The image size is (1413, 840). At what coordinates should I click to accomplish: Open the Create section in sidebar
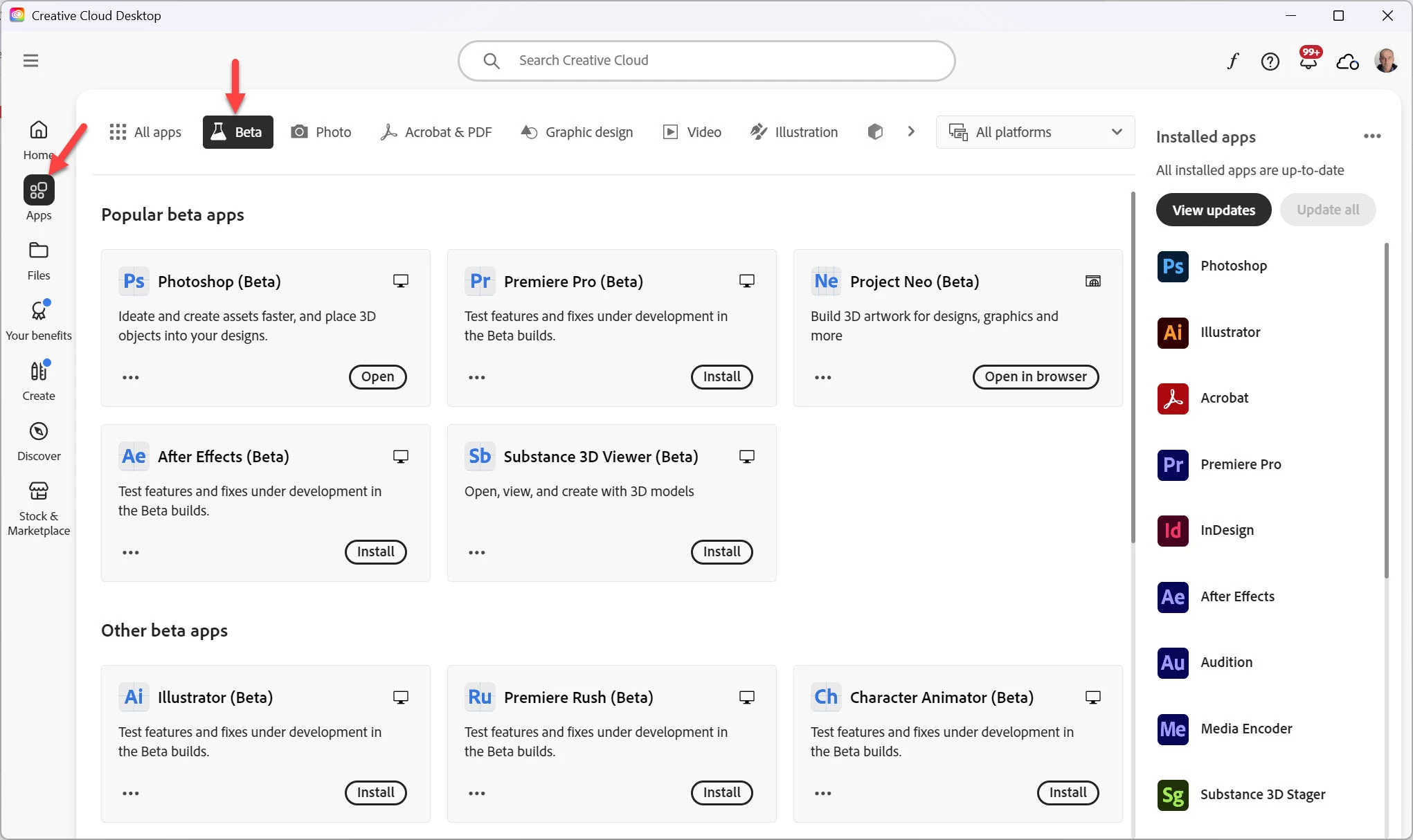point(39,380)
